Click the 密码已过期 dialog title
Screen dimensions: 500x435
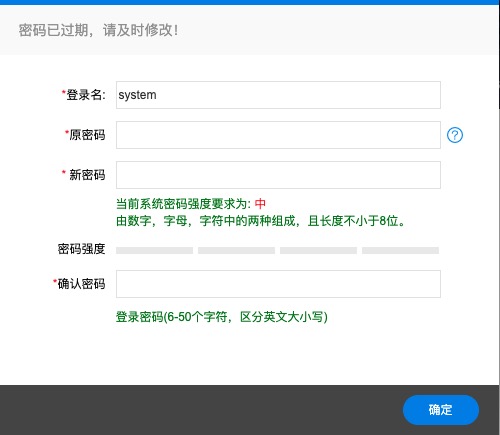tap(98, 30)
